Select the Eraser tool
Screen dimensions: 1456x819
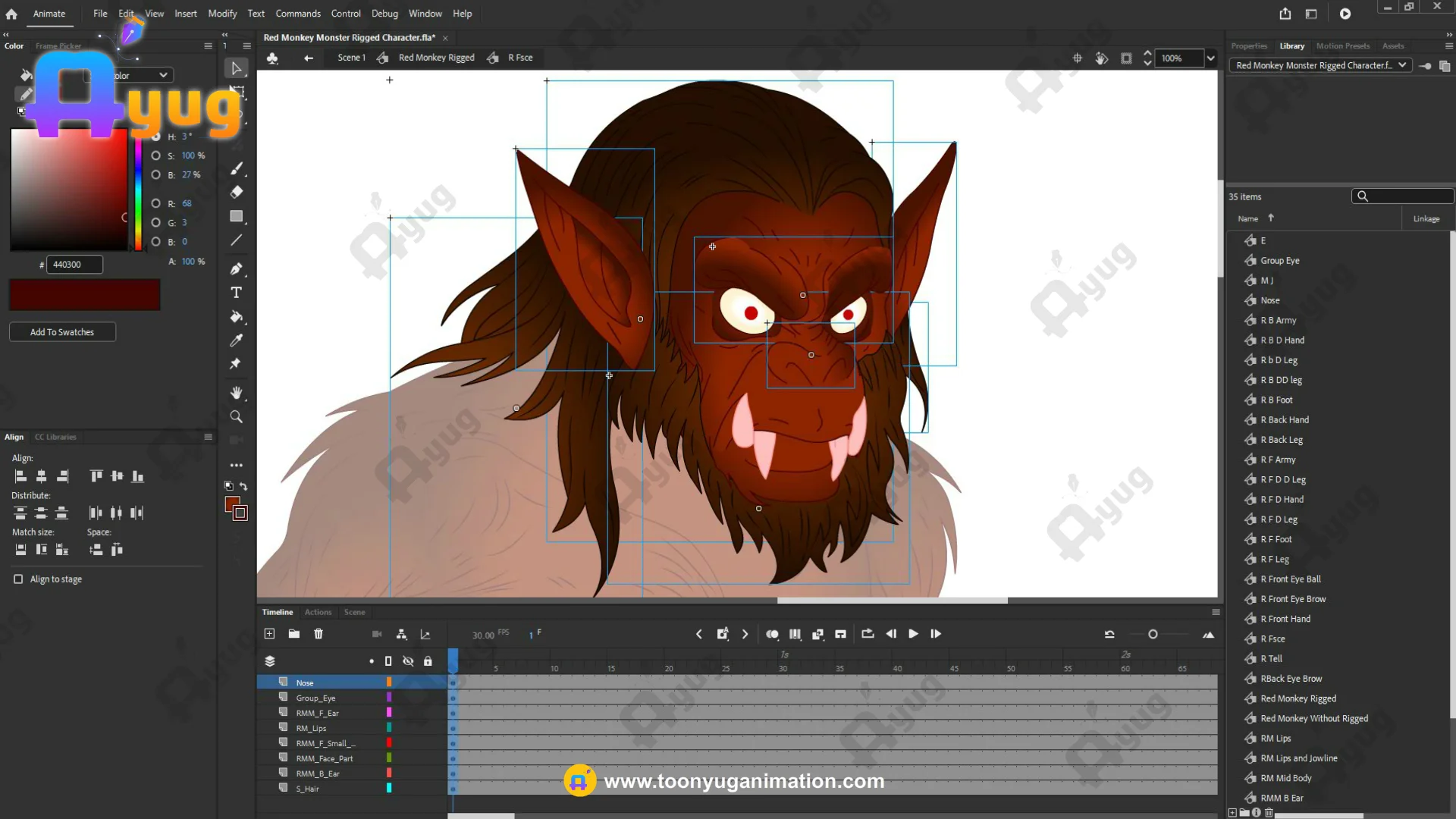236,192
